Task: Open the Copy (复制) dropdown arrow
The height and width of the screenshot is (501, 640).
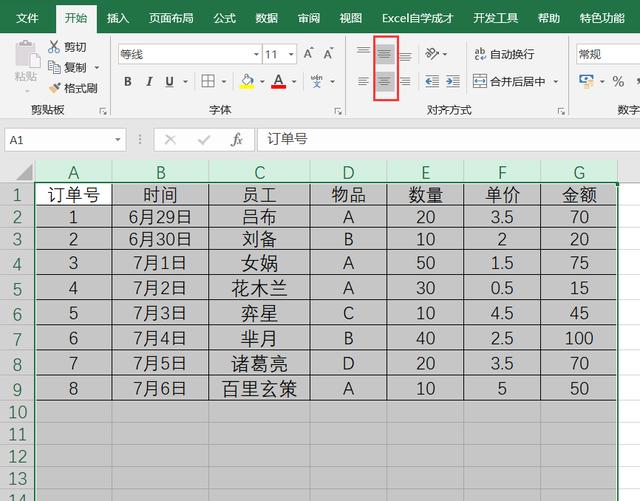Action: (97, 67)
